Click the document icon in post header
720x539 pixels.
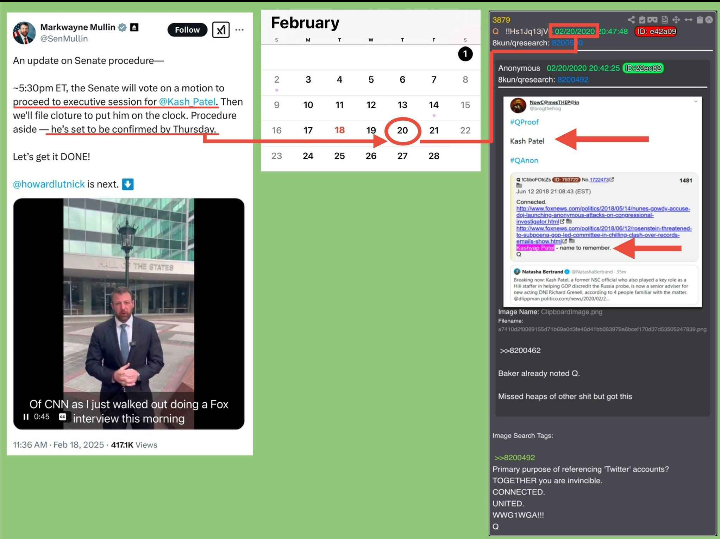[x=665, y=20]
